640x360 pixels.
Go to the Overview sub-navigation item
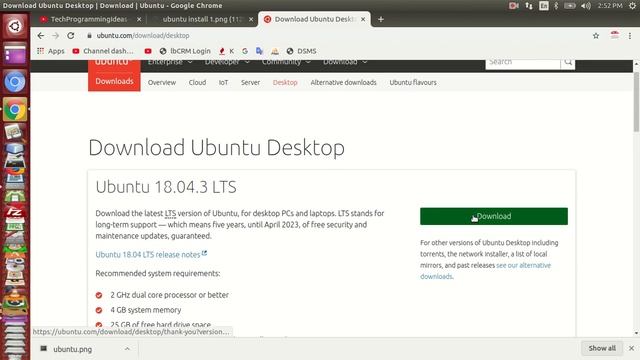pyautogui.click(x=162, y=82)
